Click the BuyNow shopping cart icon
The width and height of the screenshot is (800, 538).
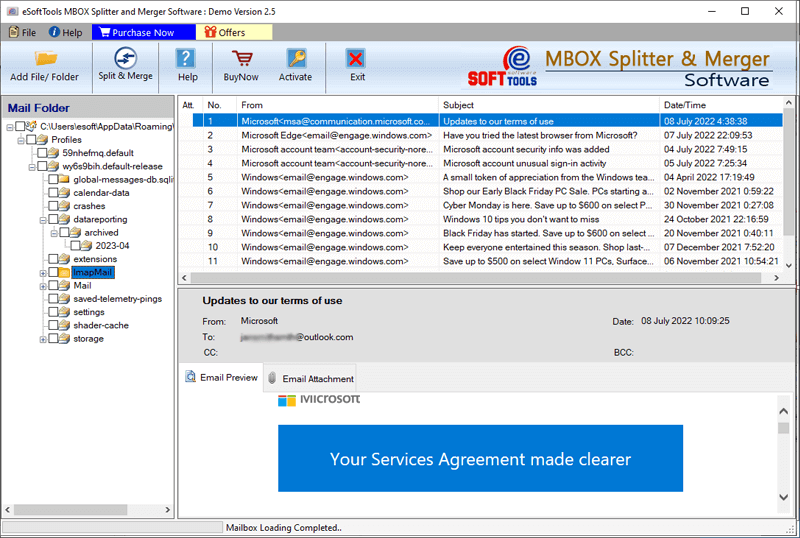(242, 58)
